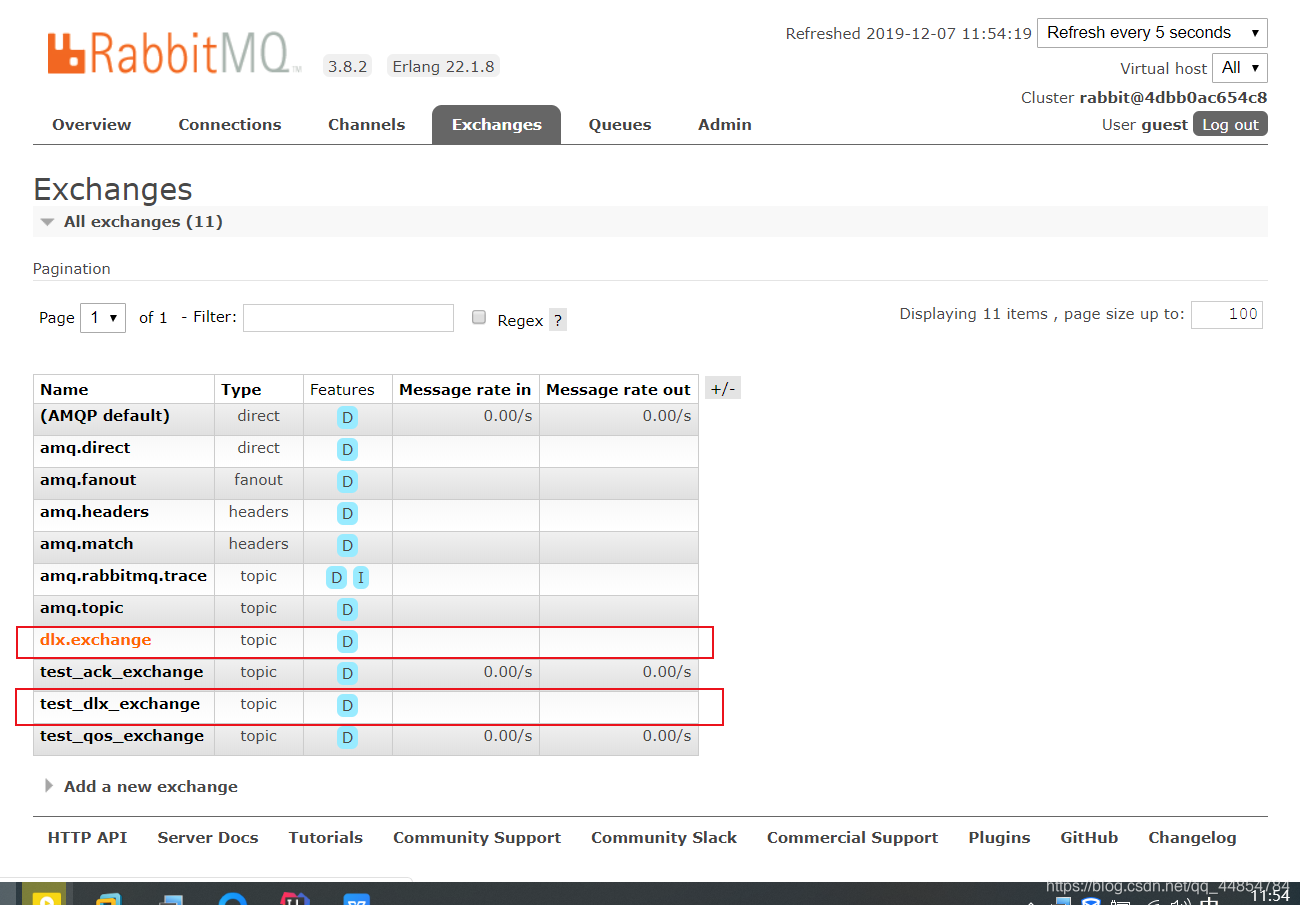Open the Admin tab
The image size is (1300, 905).
pyautogui.click(x=725, y=125)
